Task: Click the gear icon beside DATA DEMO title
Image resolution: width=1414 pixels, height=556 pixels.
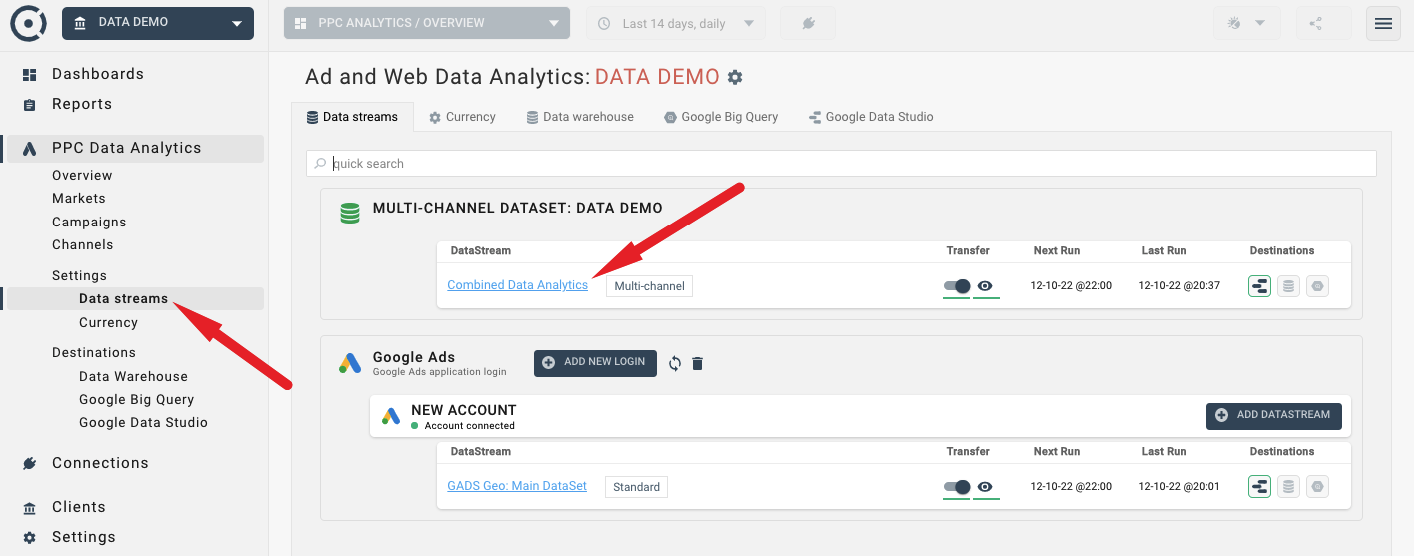Action: (x=735, y=77)
